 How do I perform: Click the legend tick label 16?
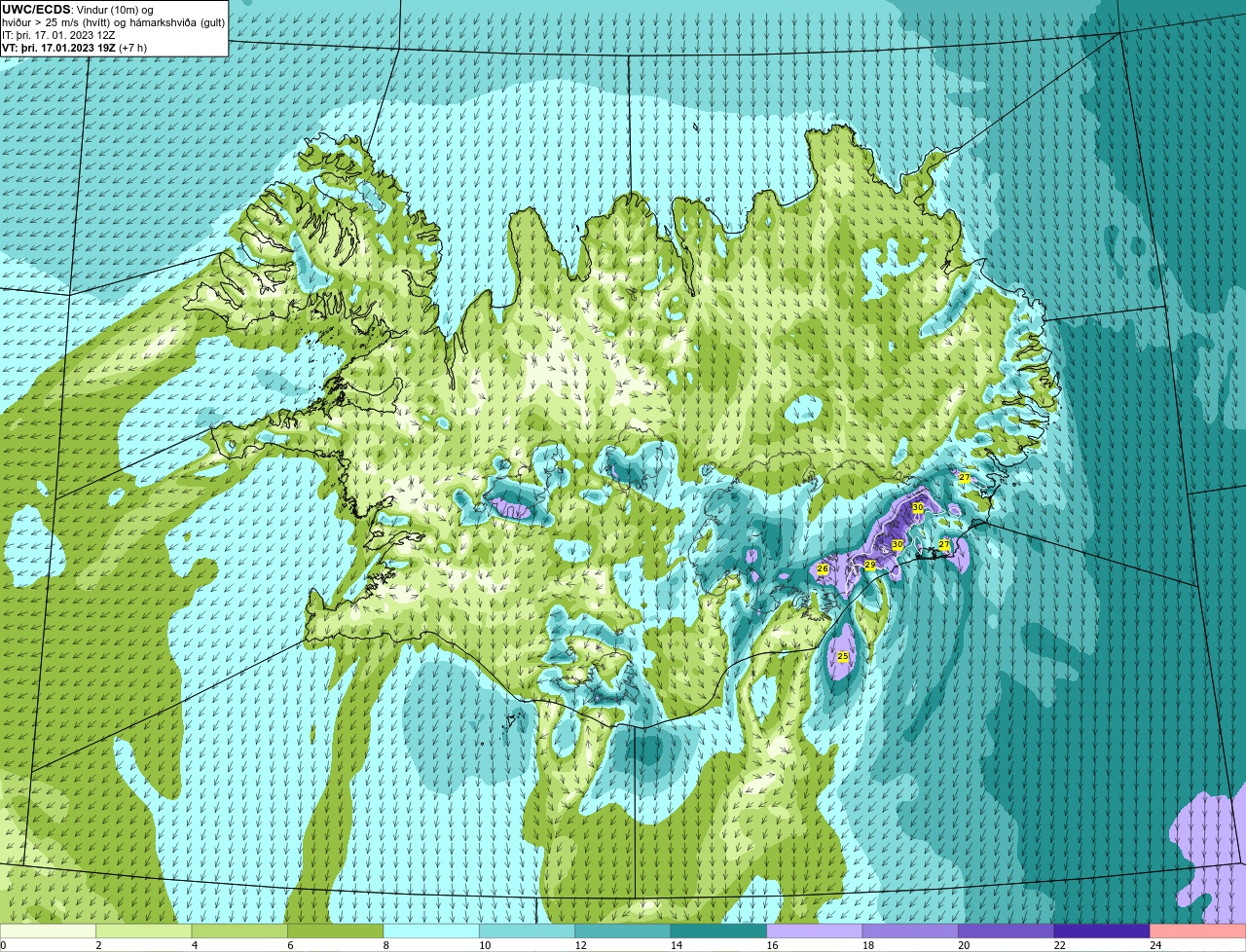click(771, 945)
